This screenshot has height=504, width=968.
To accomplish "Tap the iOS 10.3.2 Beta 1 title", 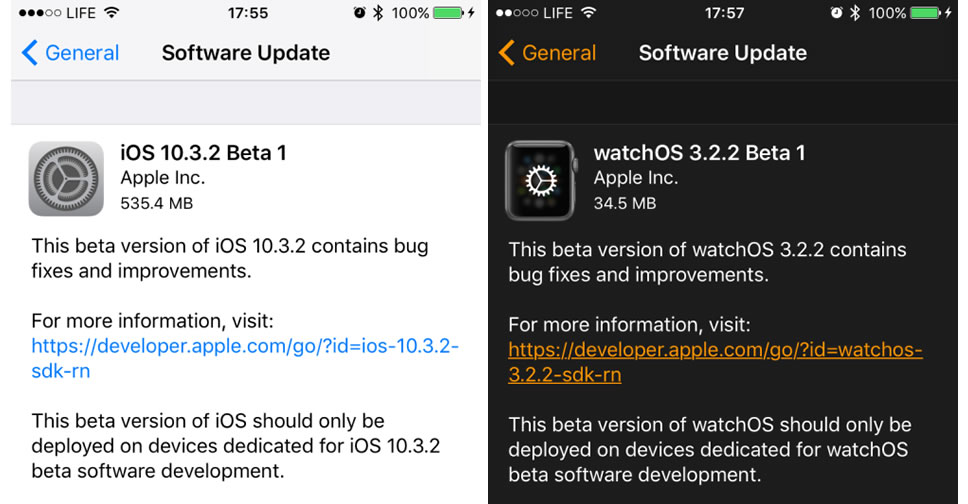I will 203,153.
